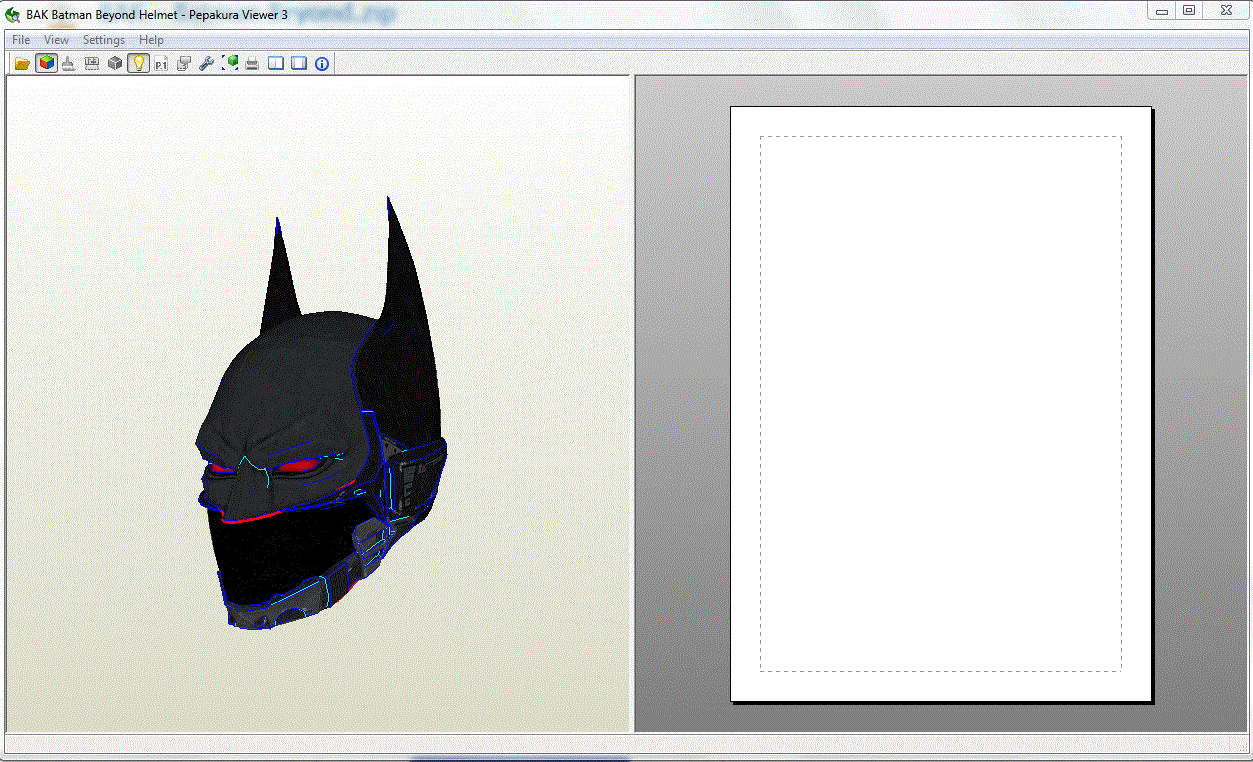Image resolution: width=1253 pixels, height=762 pixels.
Task: Toggle the light bulb lighting button
Action: pyautogui.click(x=138, y=64)
